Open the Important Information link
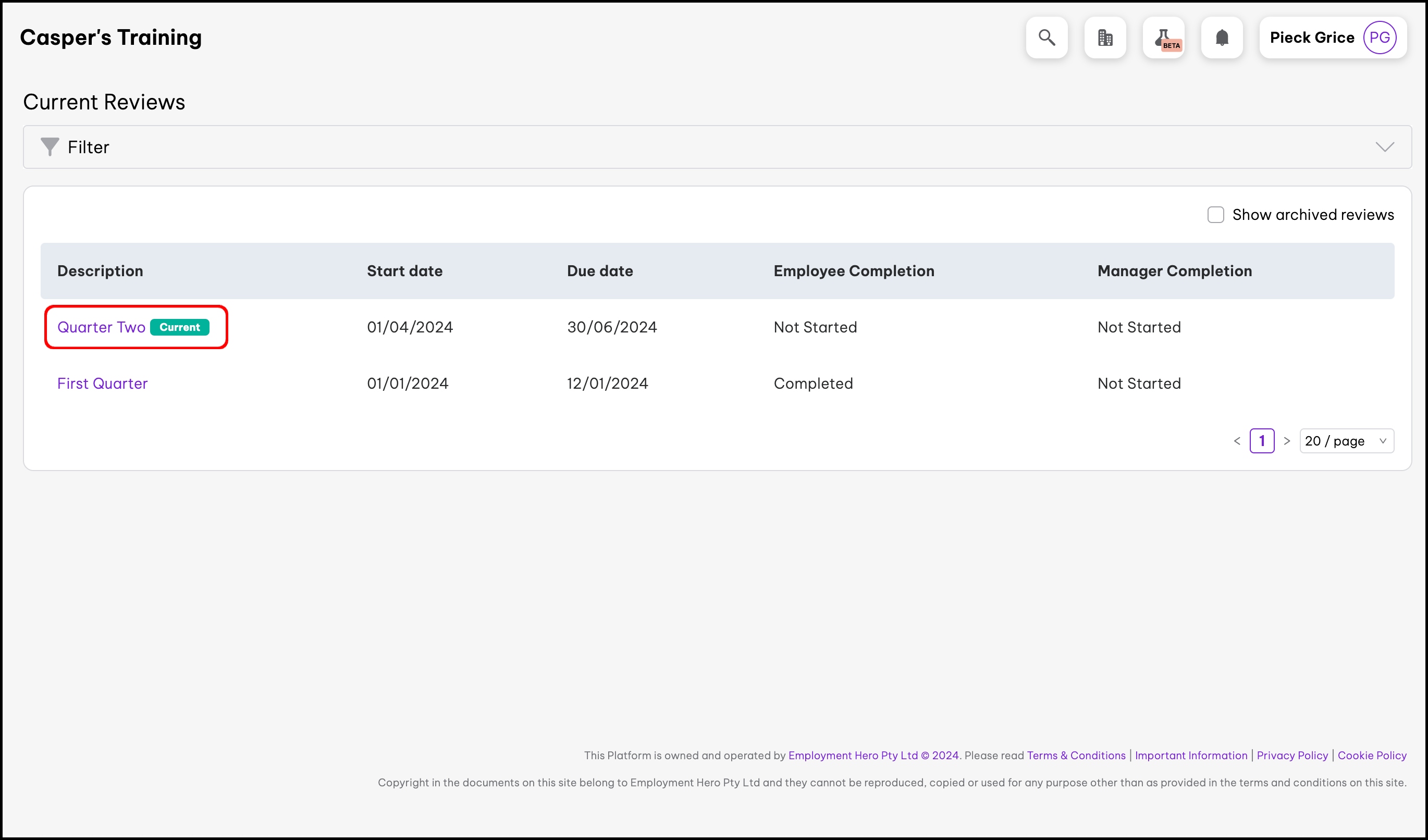1428x840 pixels. (x=1190, y=755)
